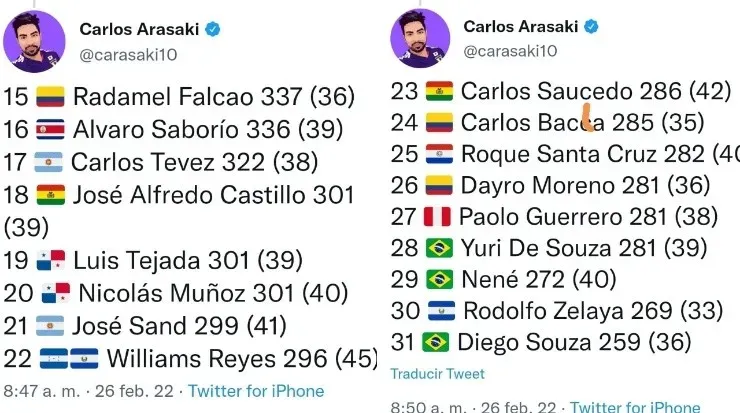The image size is (740, 413).
Task: Click the Colombia flag beside Radamel Falcao
Action: coord(50,97)
